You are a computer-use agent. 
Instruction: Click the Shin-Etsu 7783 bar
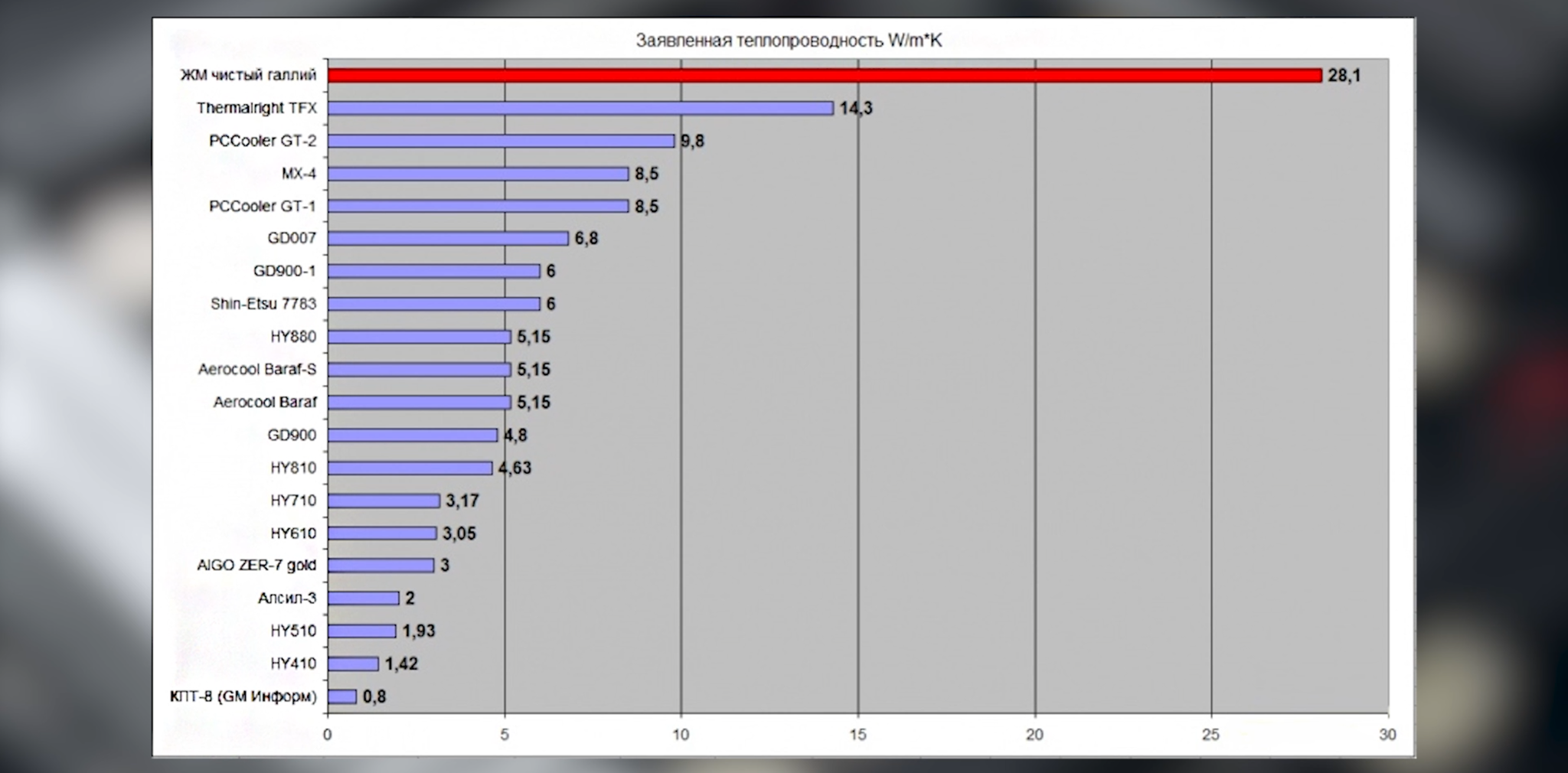tap(434, 304)
